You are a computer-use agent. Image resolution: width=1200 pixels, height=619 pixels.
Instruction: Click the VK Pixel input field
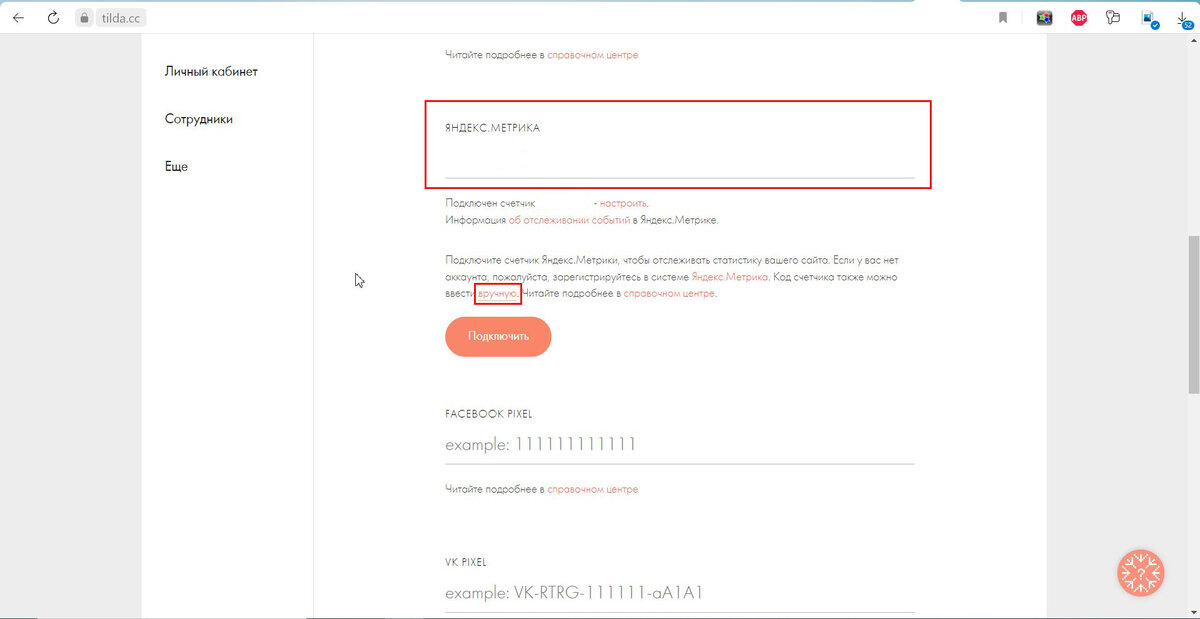tap(679, 593)
